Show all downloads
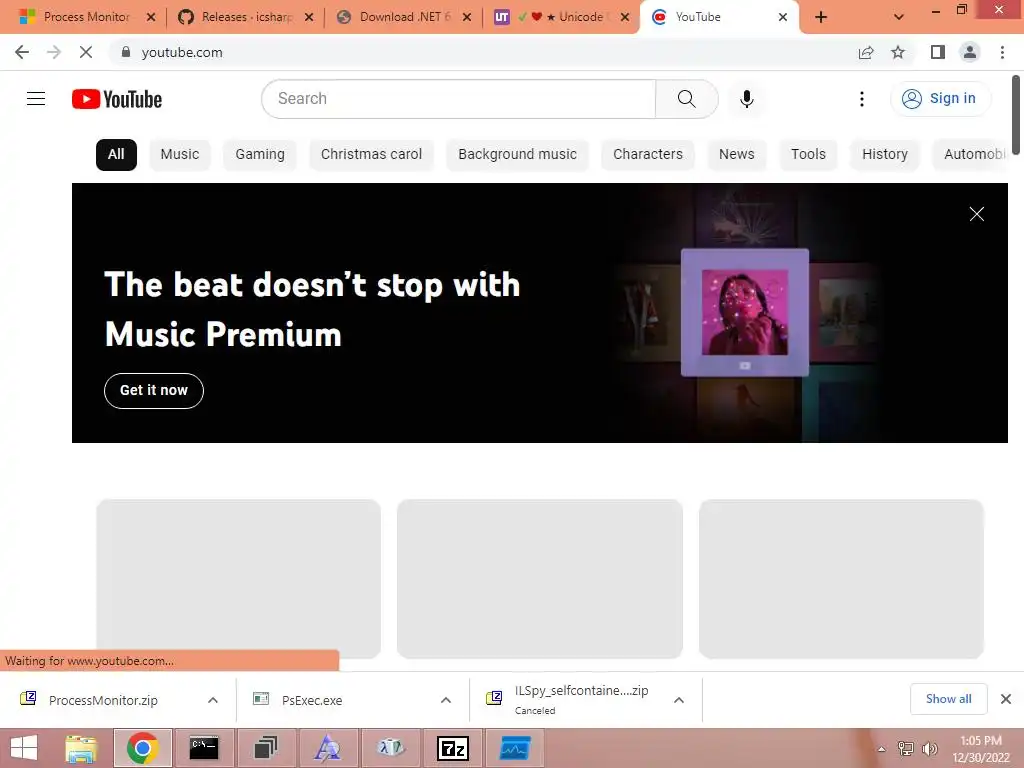Viewport: 1024px width, 768px height. (x=948, y=699)
